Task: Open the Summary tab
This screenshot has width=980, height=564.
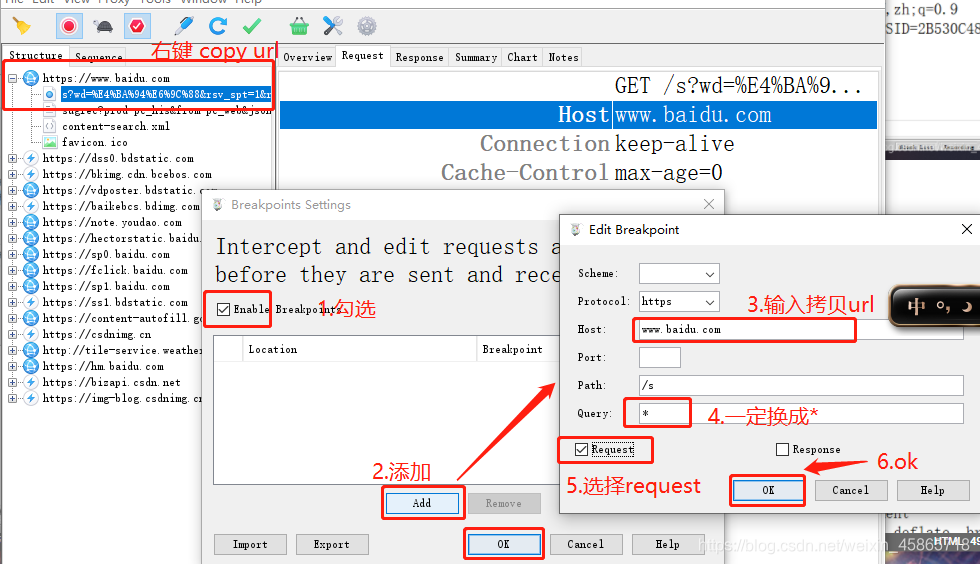Action: tap(476, 57)
